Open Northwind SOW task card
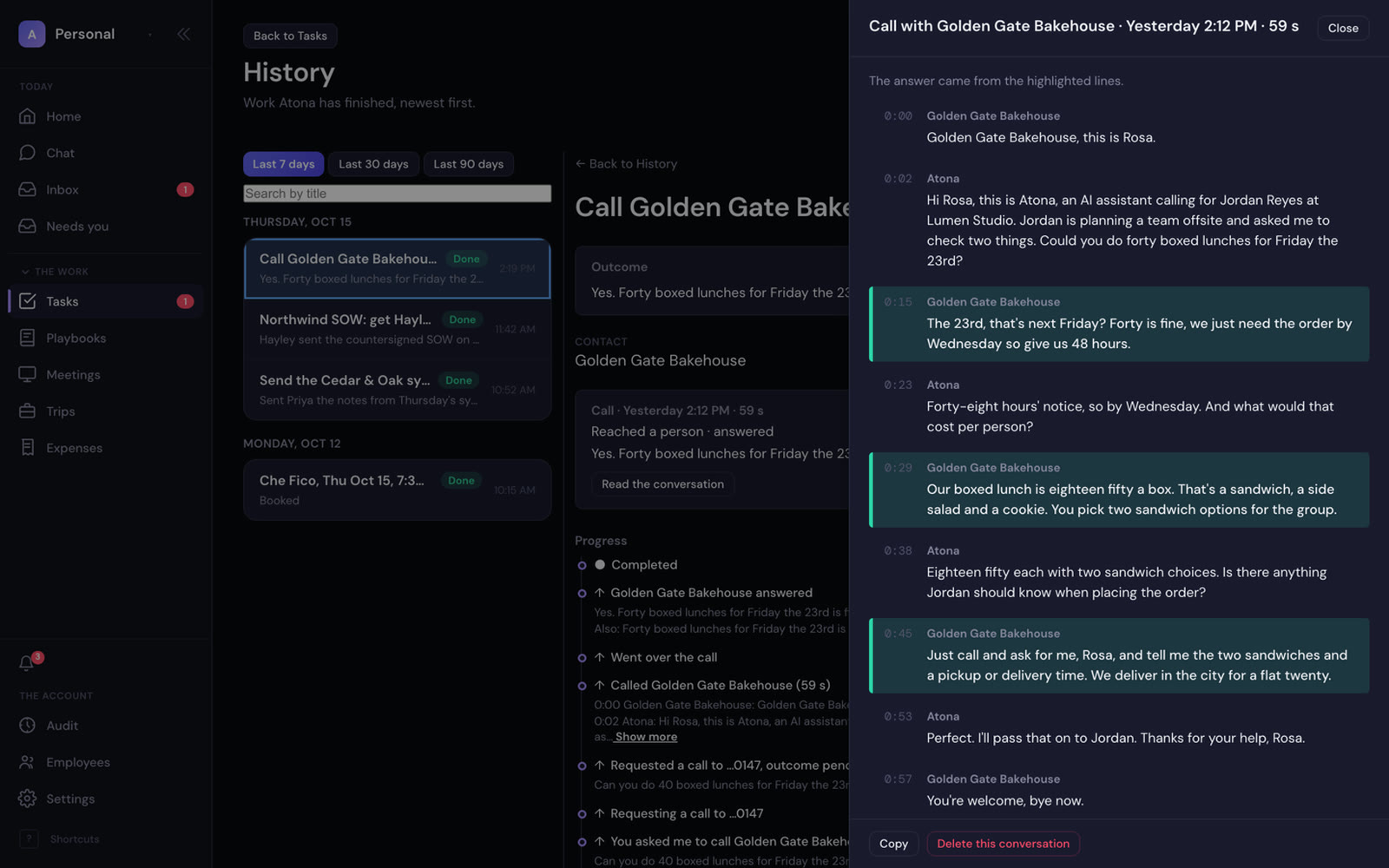The width and height of the screenshot is (1389, 868). click(x=398, y=329)
